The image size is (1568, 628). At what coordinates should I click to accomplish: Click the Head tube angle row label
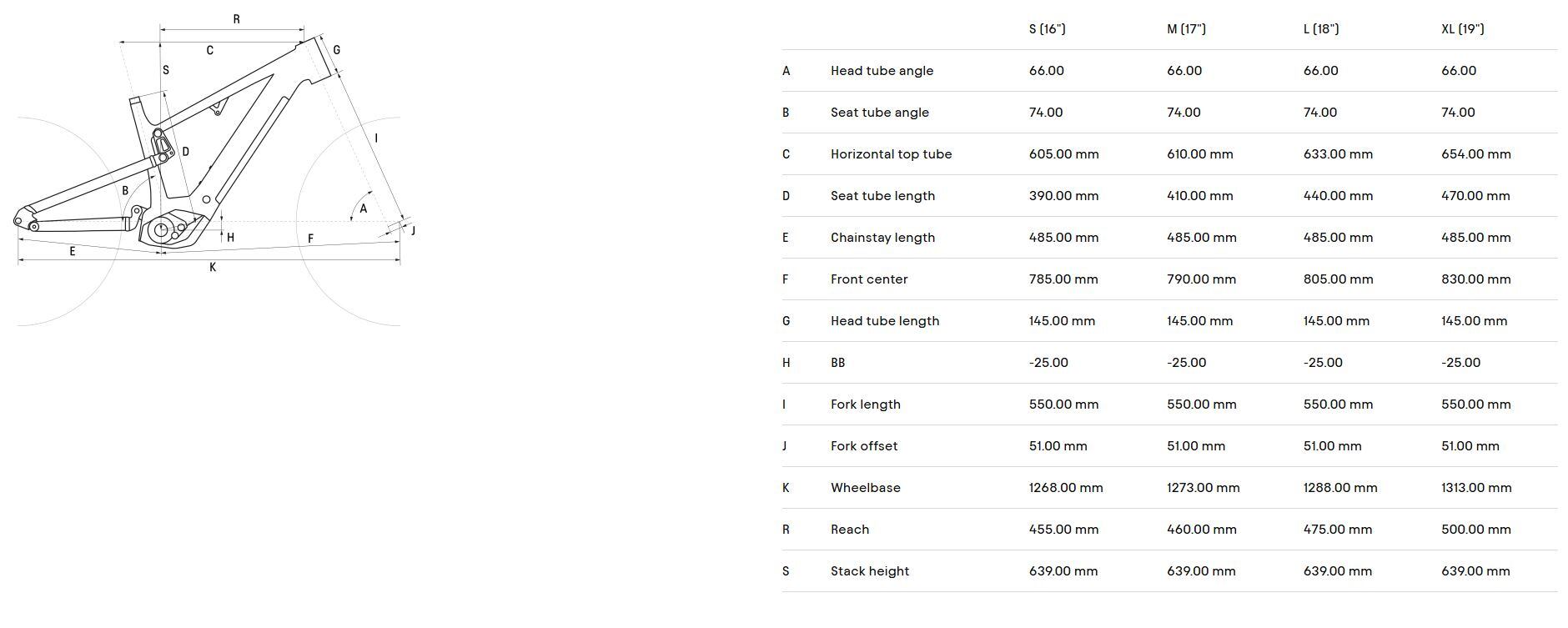tap(882, 71)
